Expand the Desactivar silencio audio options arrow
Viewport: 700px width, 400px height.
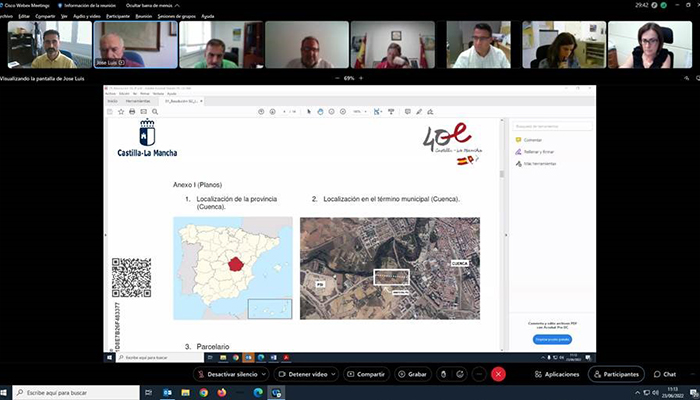click(x=264, y=374)
